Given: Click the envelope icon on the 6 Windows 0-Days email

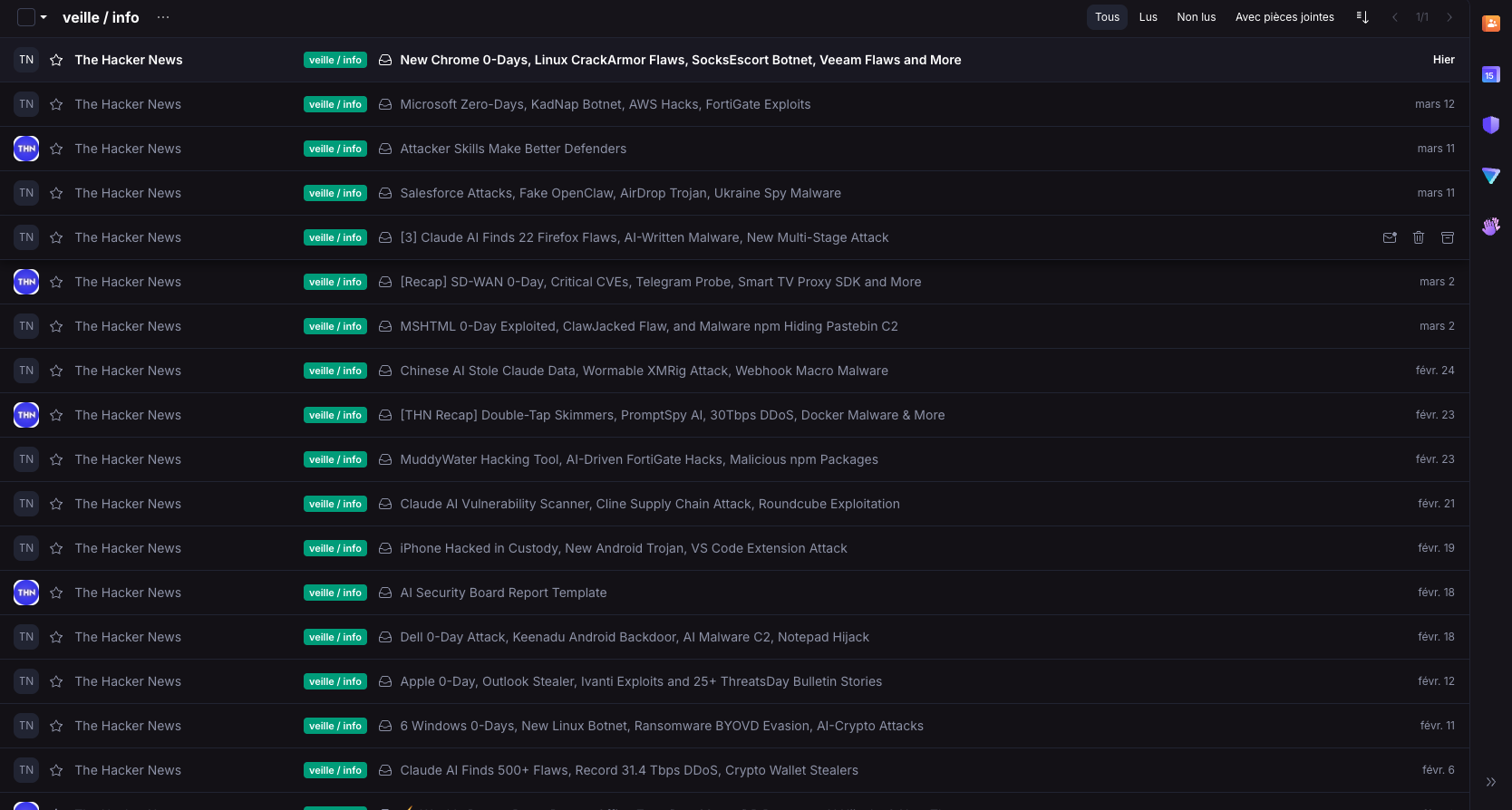Looking at the screenshot, I should [x=385, y=726].
